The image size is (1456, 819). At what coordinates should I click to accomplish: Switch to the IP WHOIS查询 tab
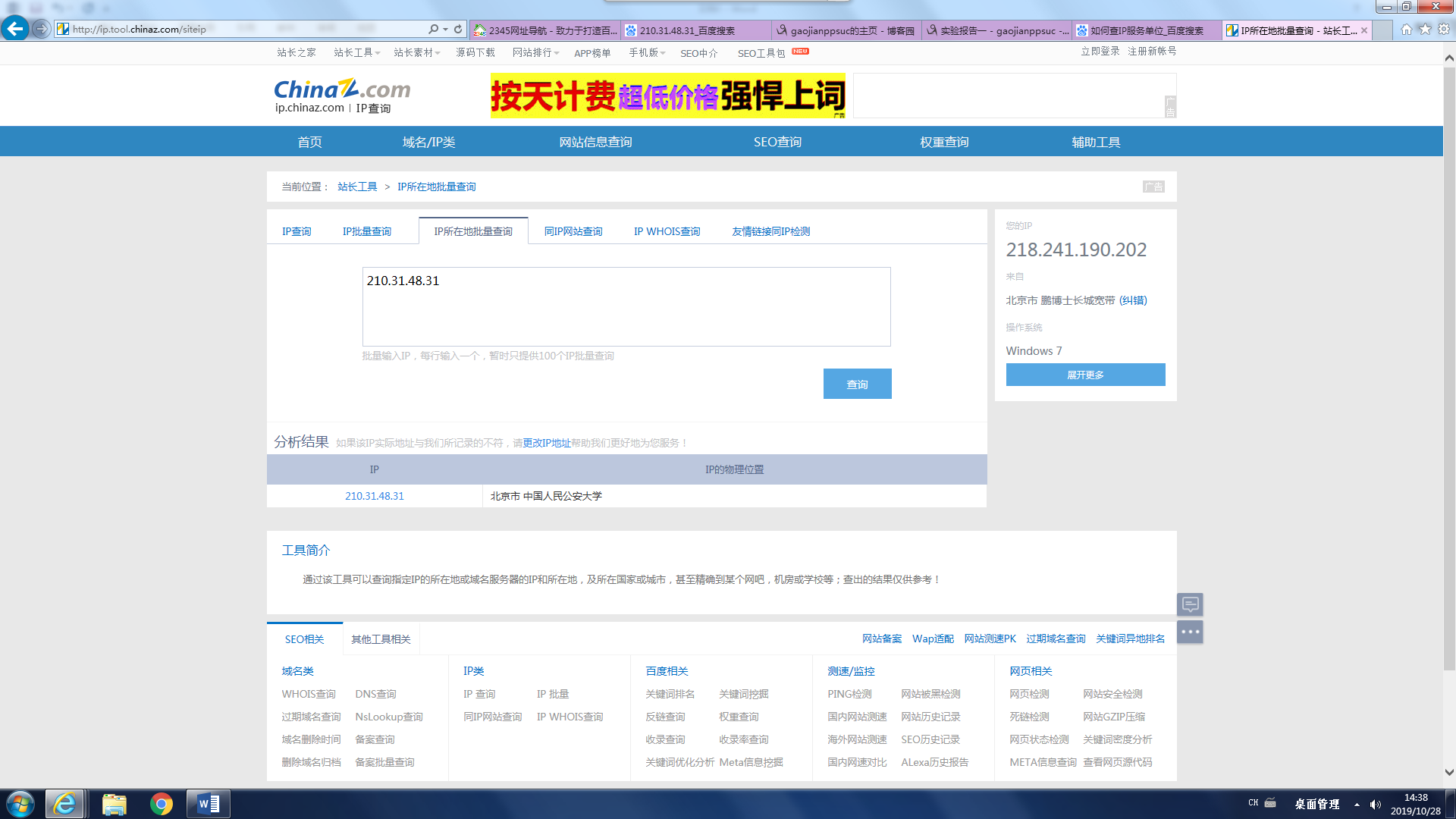(667, 231)
